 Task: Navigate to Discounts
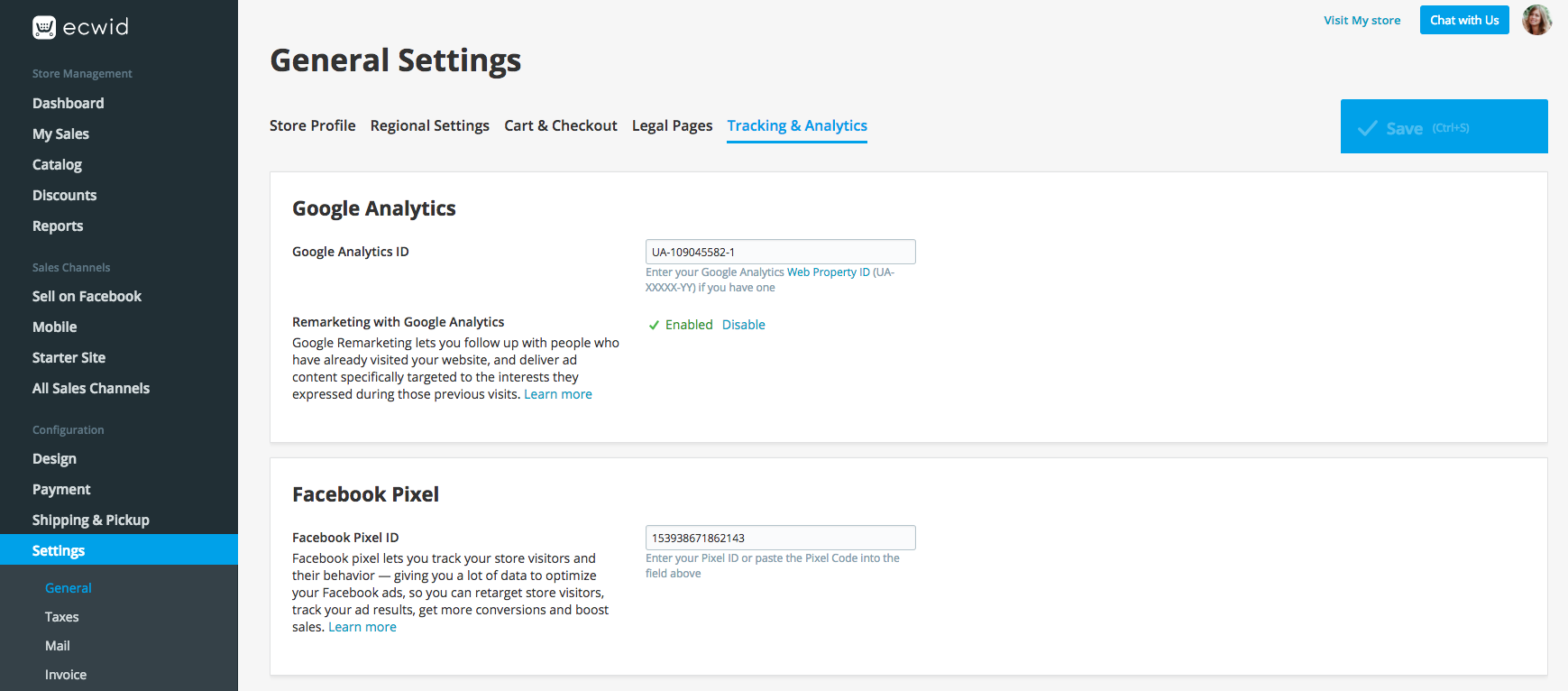tap(64, 195)
